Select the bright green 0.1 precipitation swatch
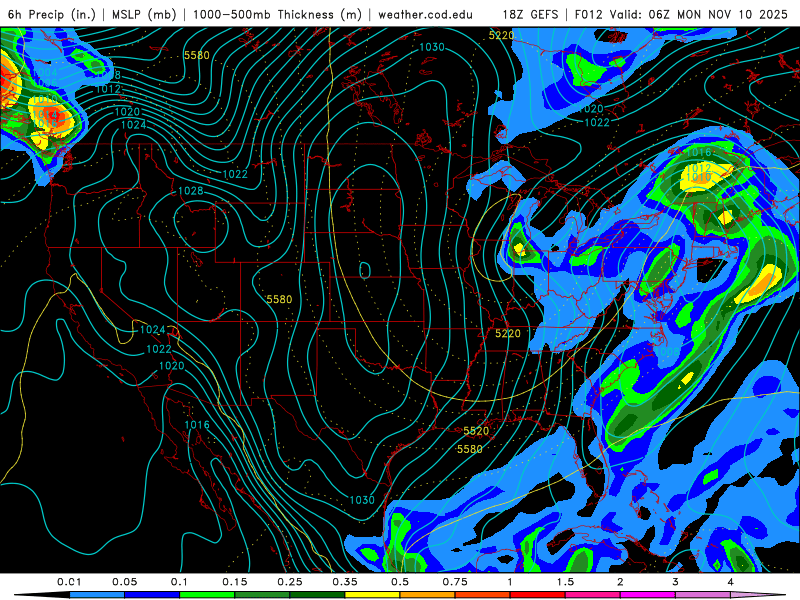The height and width of the screenshot is (600, 800). 207,595
